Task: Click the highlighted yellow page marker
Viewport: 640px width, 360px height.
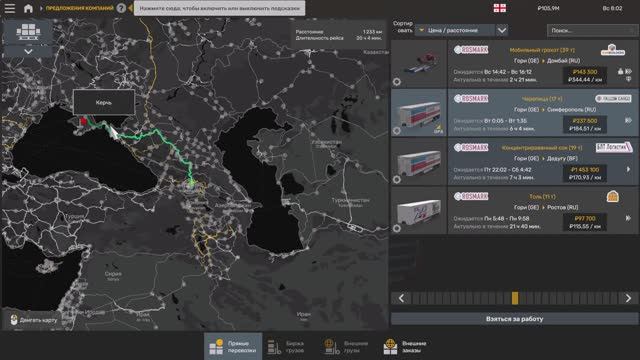Action: click(x=515, y=298)
